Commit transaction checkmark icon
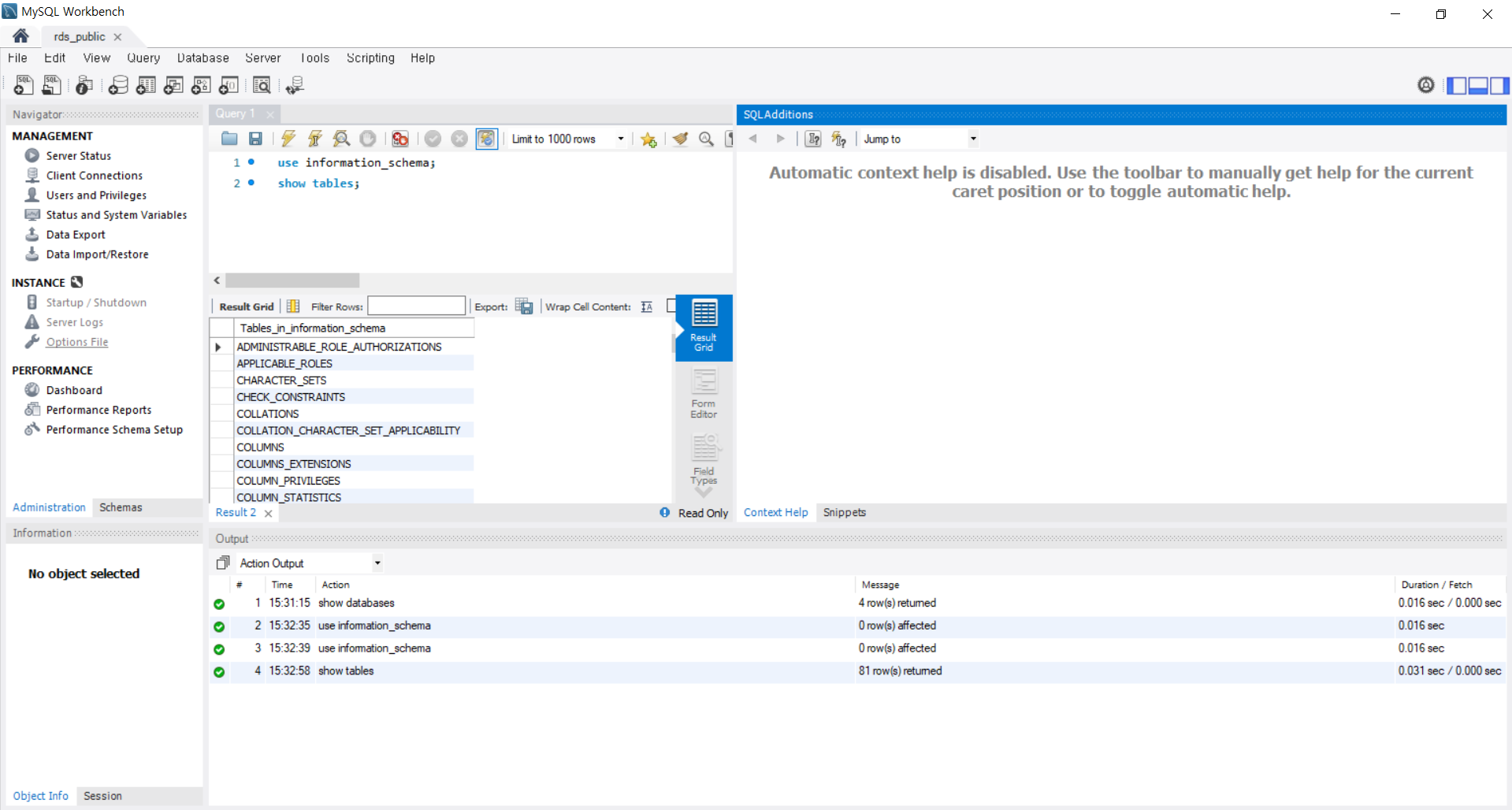 pos(433,139)
